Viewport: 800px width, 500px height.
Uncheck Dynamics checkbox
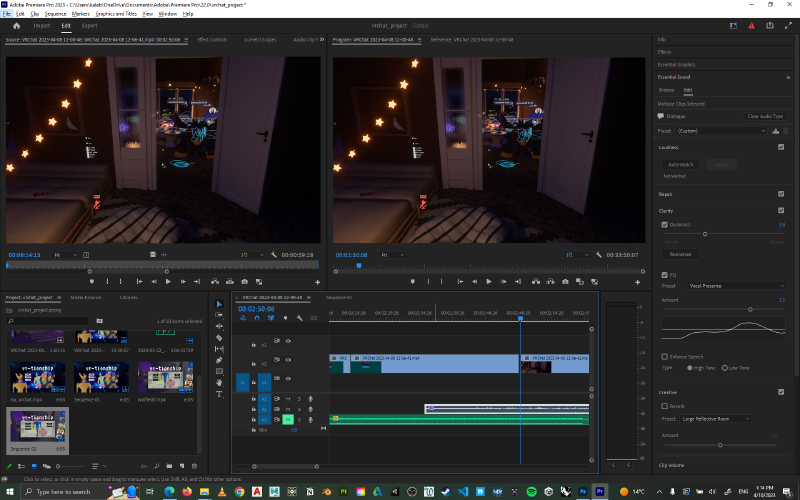665,224
